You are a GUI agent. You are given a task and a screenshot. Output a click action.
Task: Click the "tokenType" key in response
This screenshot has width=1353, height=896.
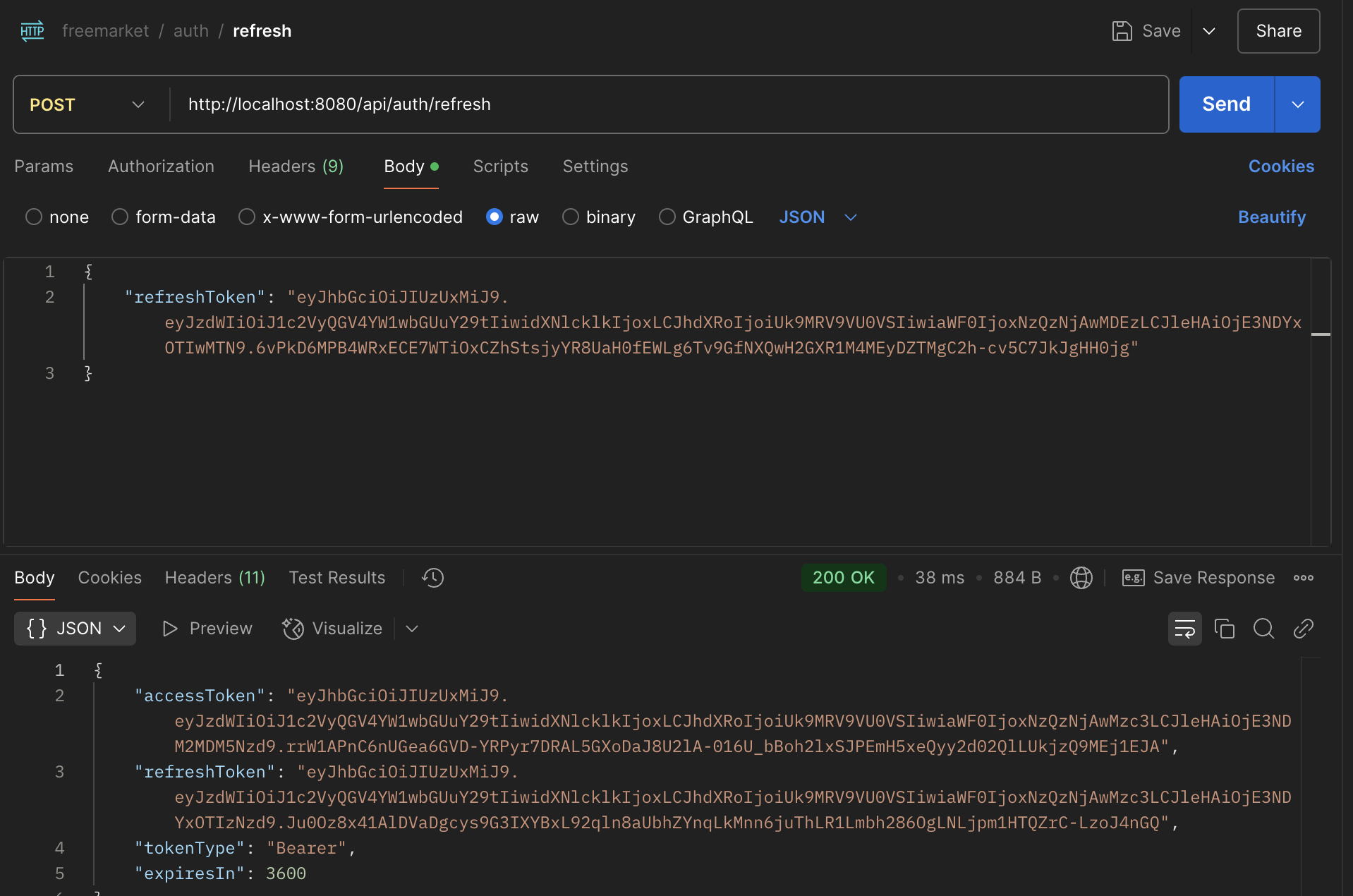click(190, 848)
